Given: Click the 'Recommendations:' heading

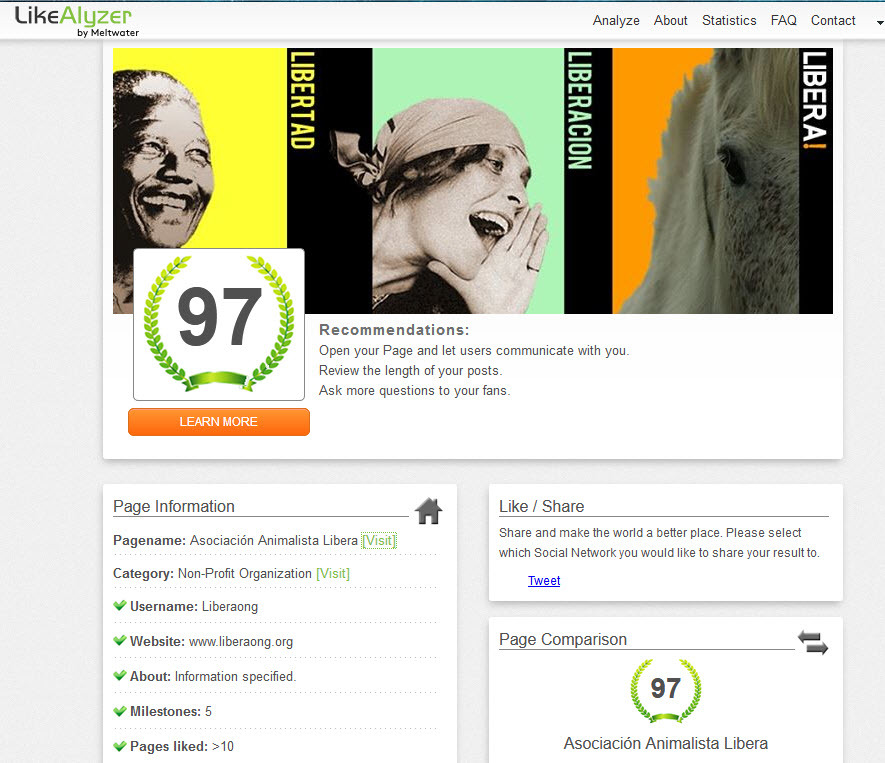Looking at the screenshot, I should tap(394, 330).
